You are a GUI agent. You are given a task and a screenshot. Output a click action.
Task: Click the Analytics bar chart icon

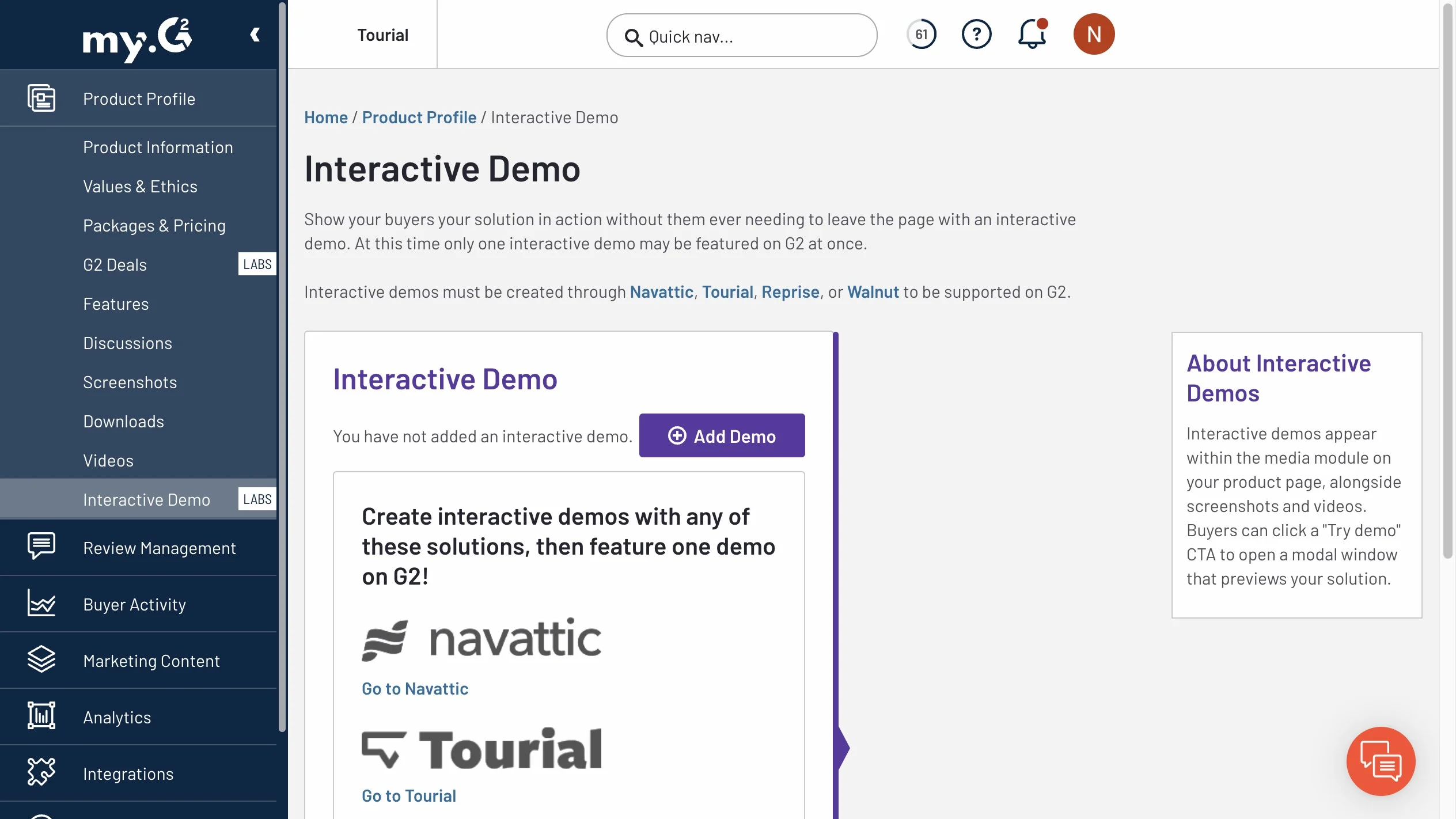point(41,715)
